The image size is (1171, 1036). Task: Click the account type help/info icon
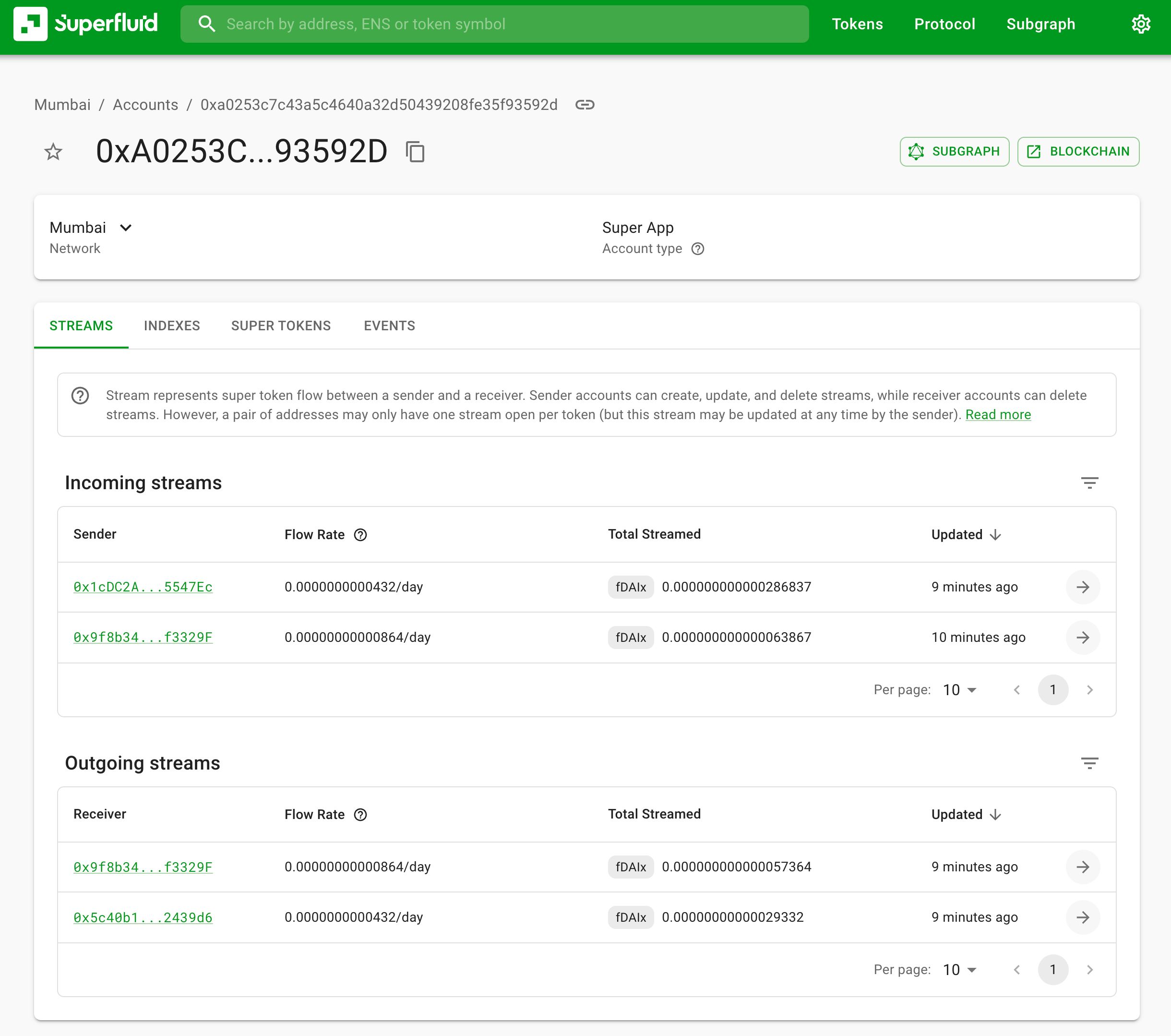click(697, 249)
